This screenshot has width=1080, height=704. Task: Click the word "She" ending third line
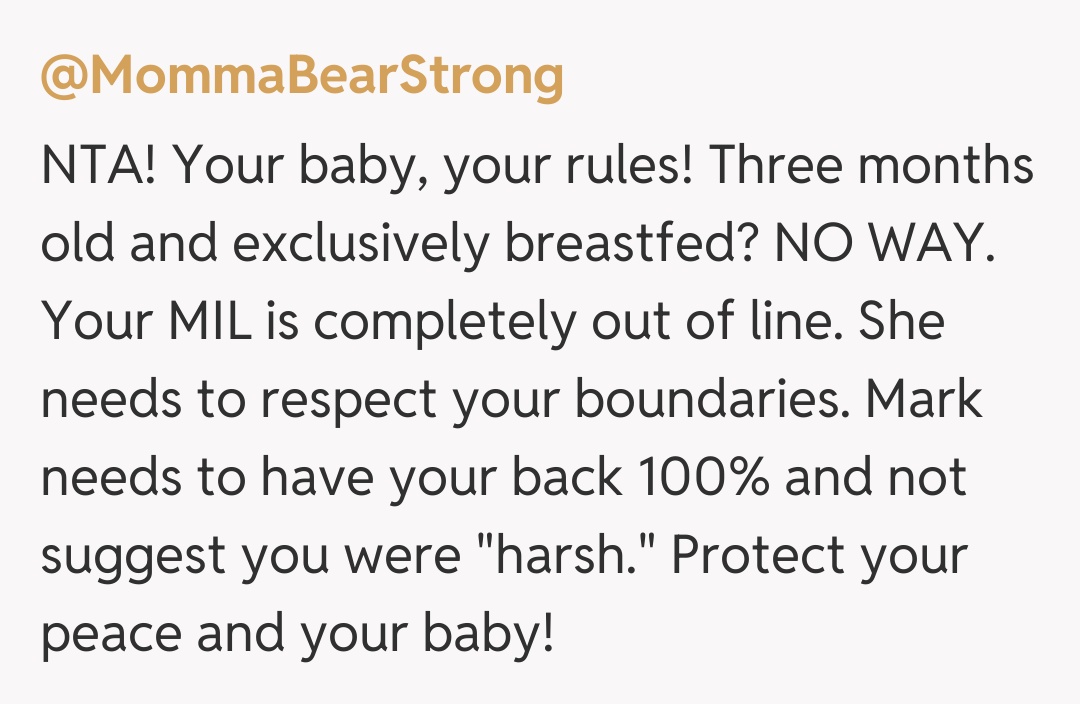[902, 322]
